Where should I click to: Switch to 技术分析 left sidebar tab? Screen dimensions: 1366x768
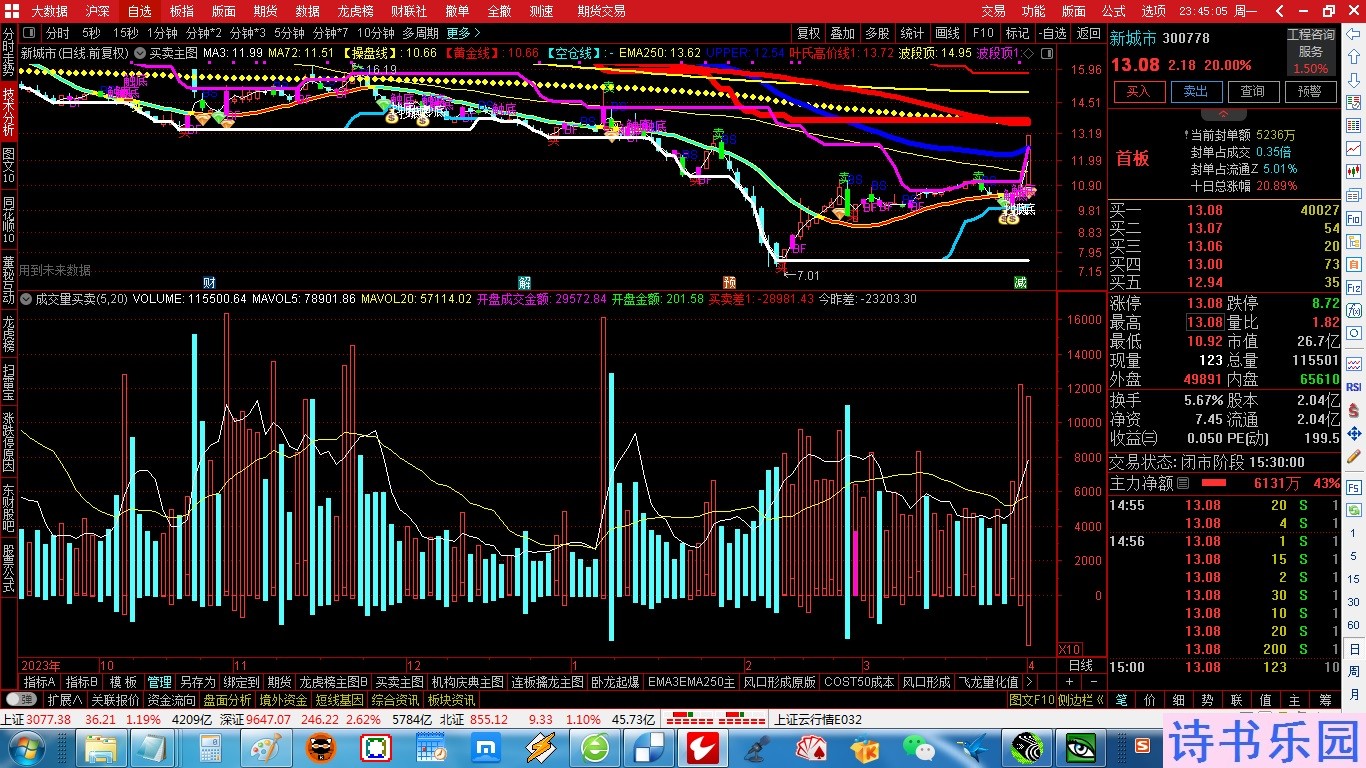(9, 112)
